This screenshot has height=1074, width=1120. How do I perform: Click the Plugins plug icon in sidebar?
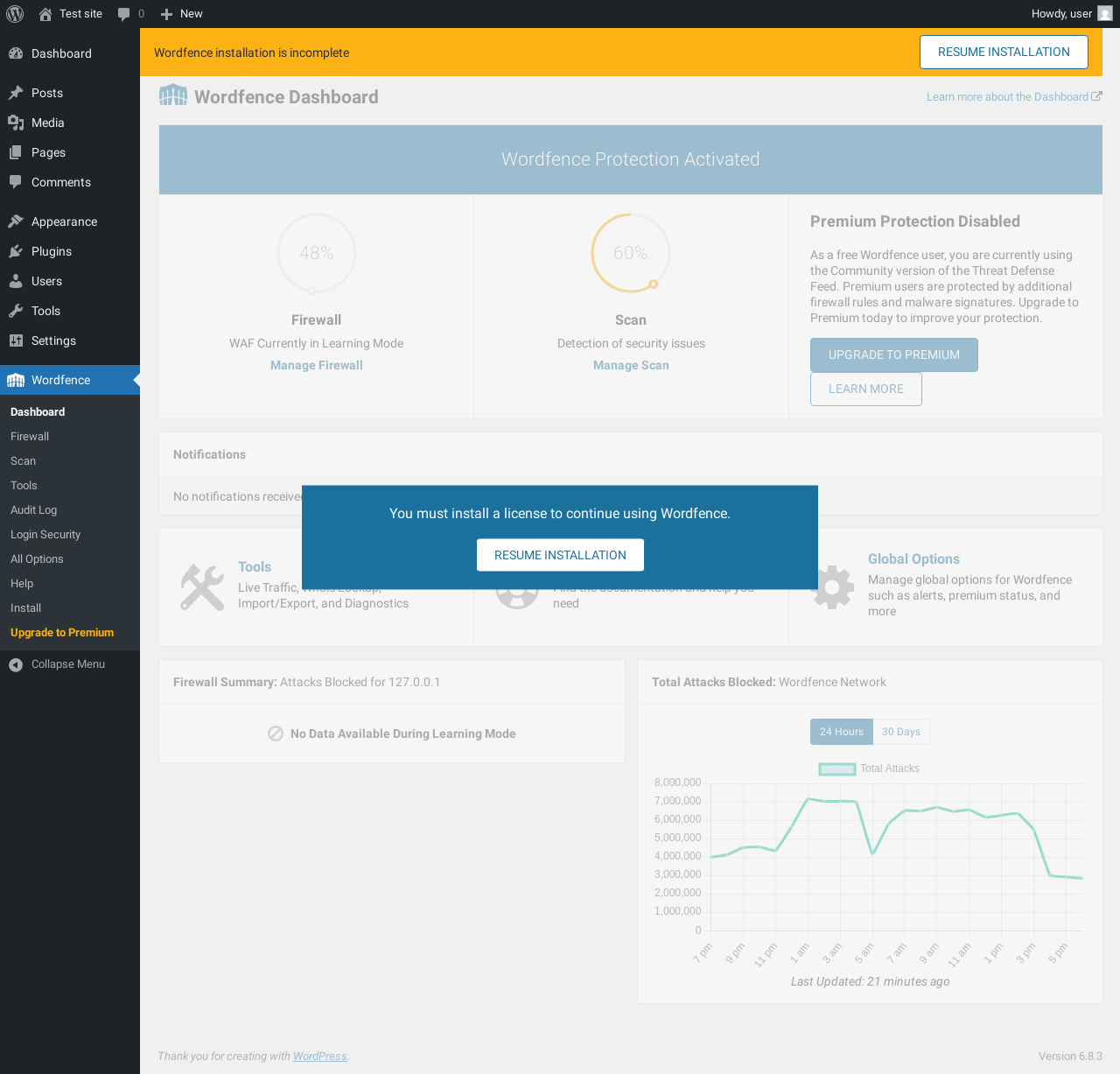point(16,251)
